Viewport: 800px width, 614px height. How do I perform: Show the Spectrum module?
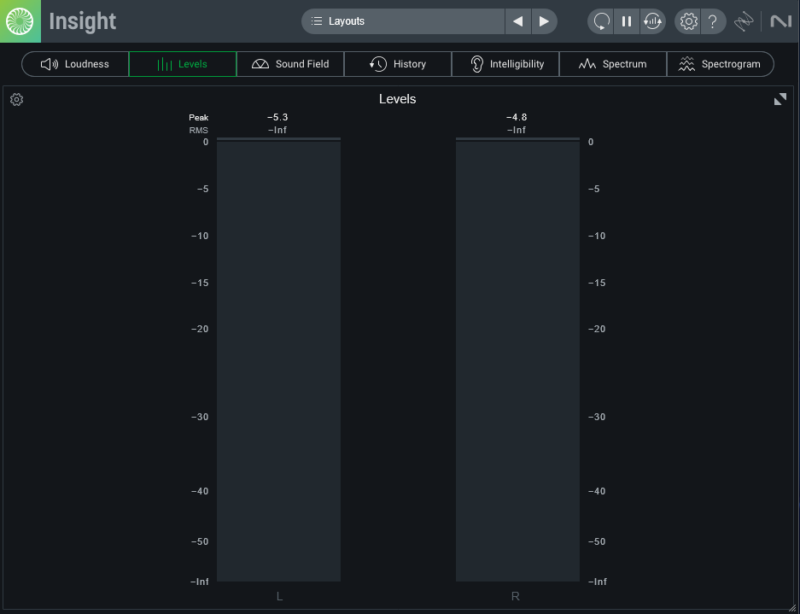pyautogui.click(x=613, y=64)
